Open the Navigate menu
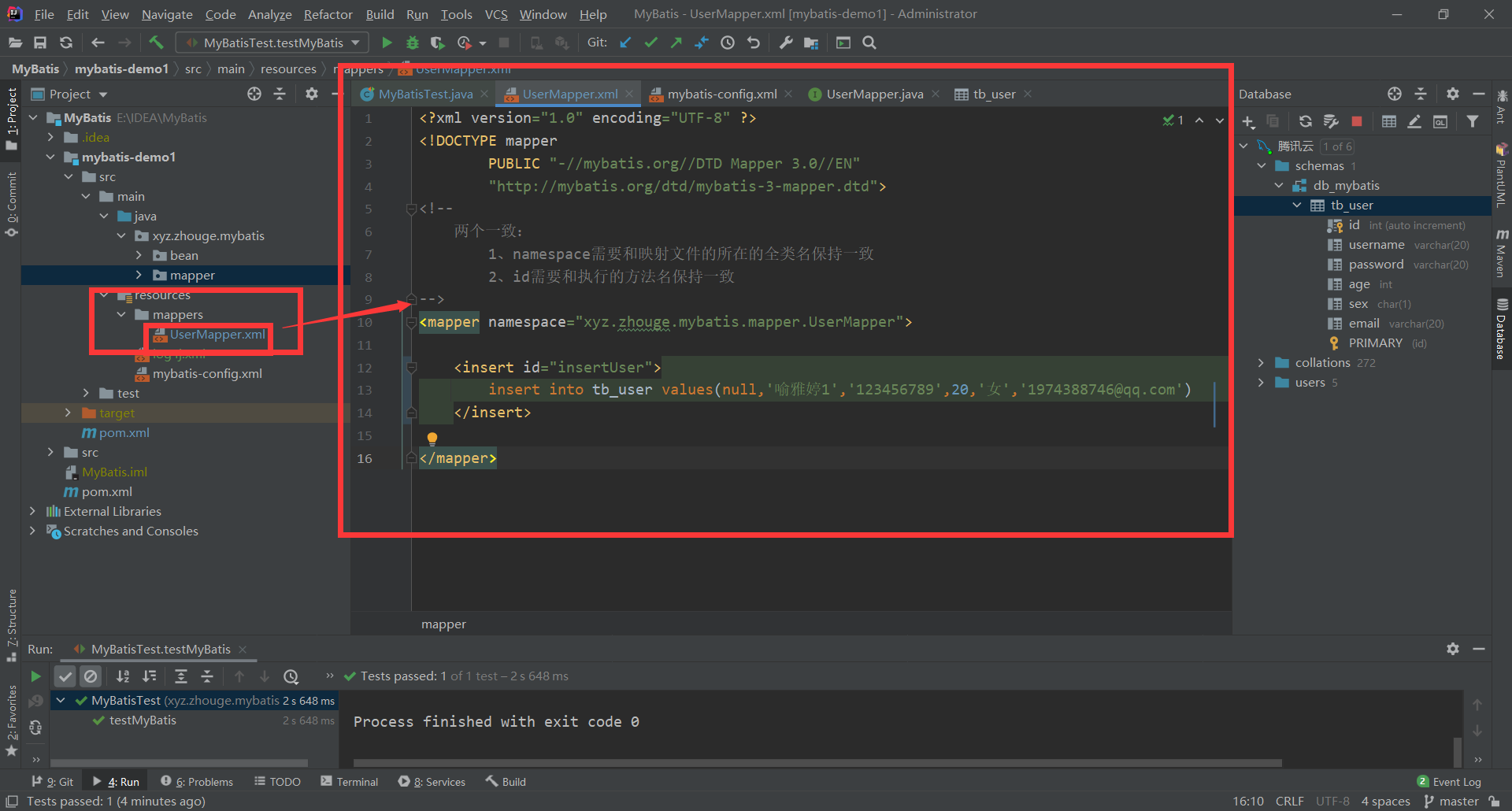Viewport: 1512px width, 811px height. (167, 14)
